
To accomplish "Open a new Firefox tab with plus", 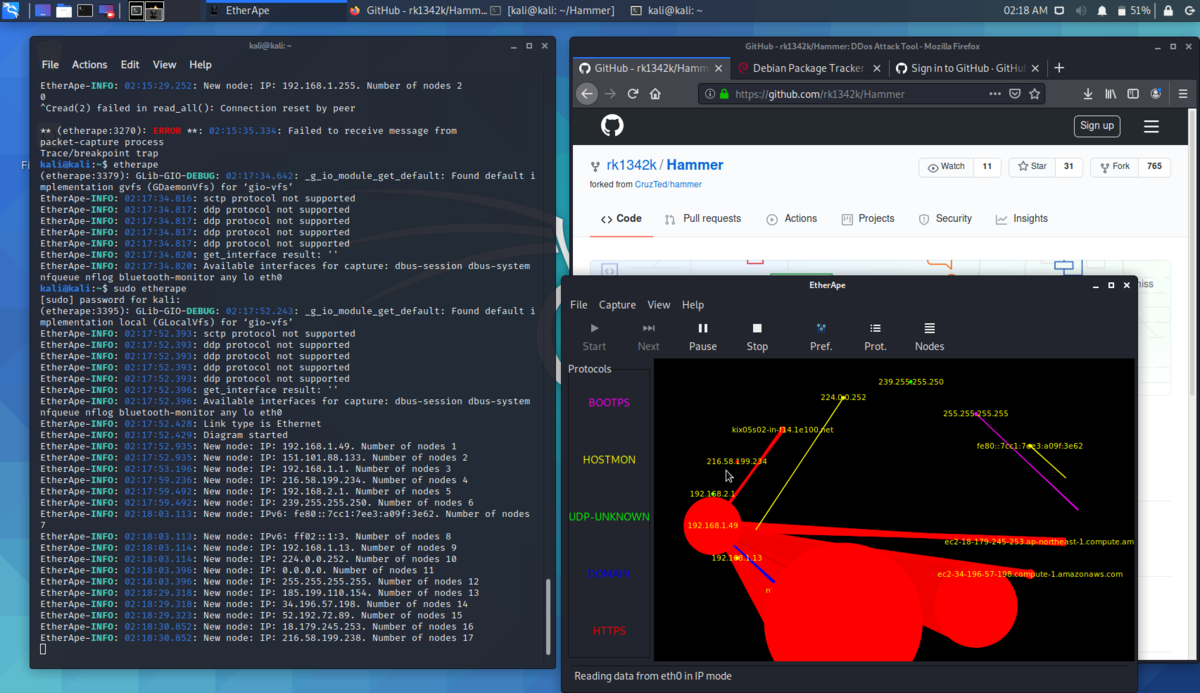I will (1059, 68).
